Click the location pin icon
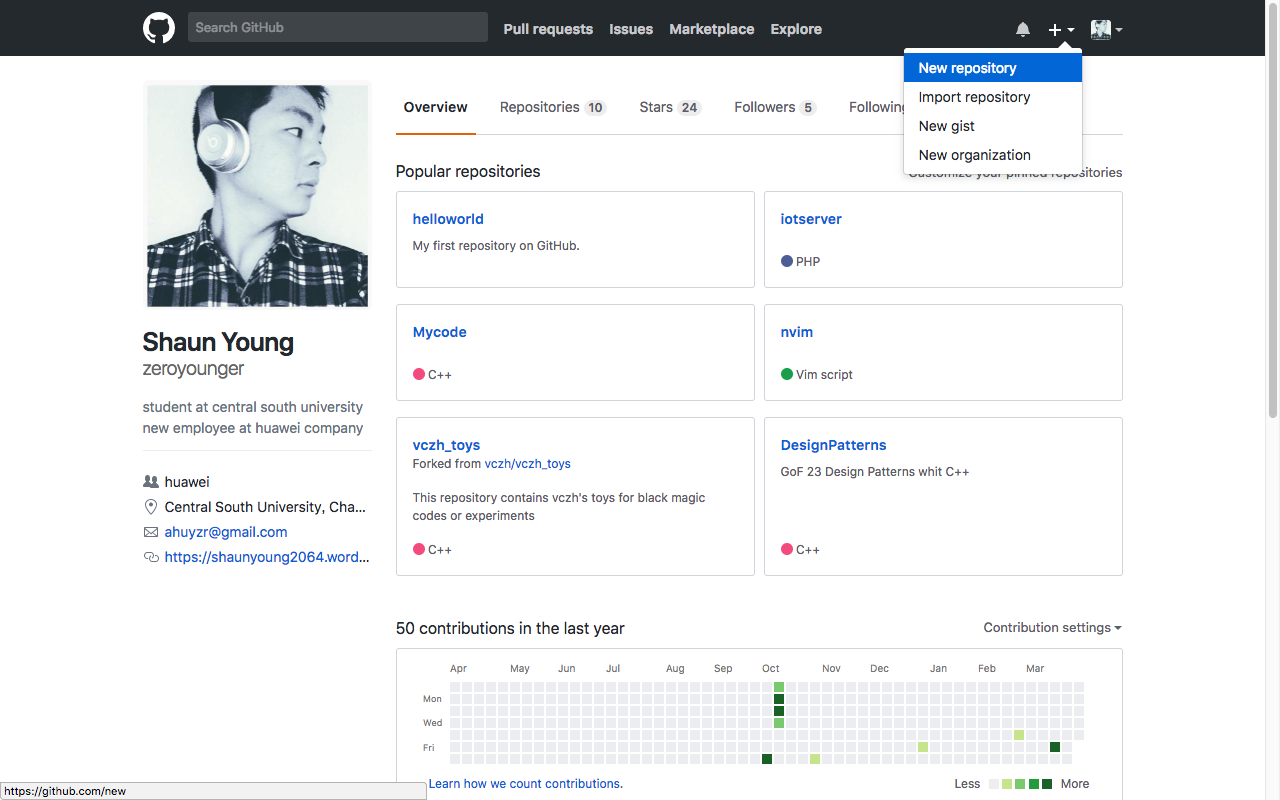Image resolution: width=1280 pixels, height=800 pixels. [151, 507]
